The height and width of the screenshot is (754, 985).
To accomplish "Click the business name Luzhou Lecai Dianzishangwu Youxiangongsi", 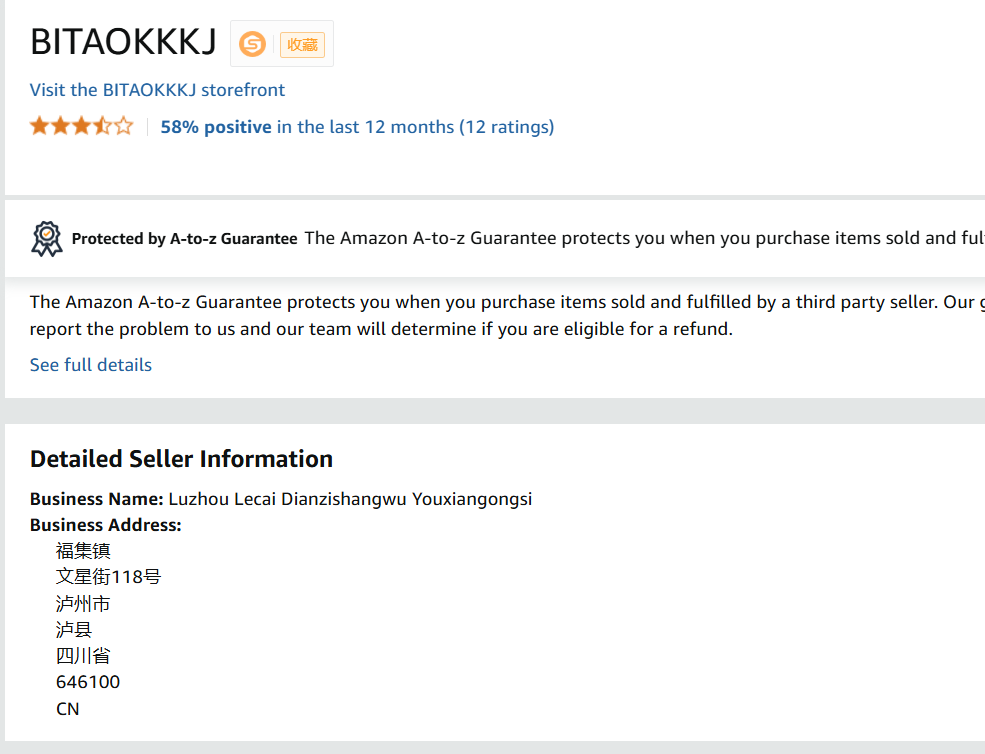I will 351,499.
